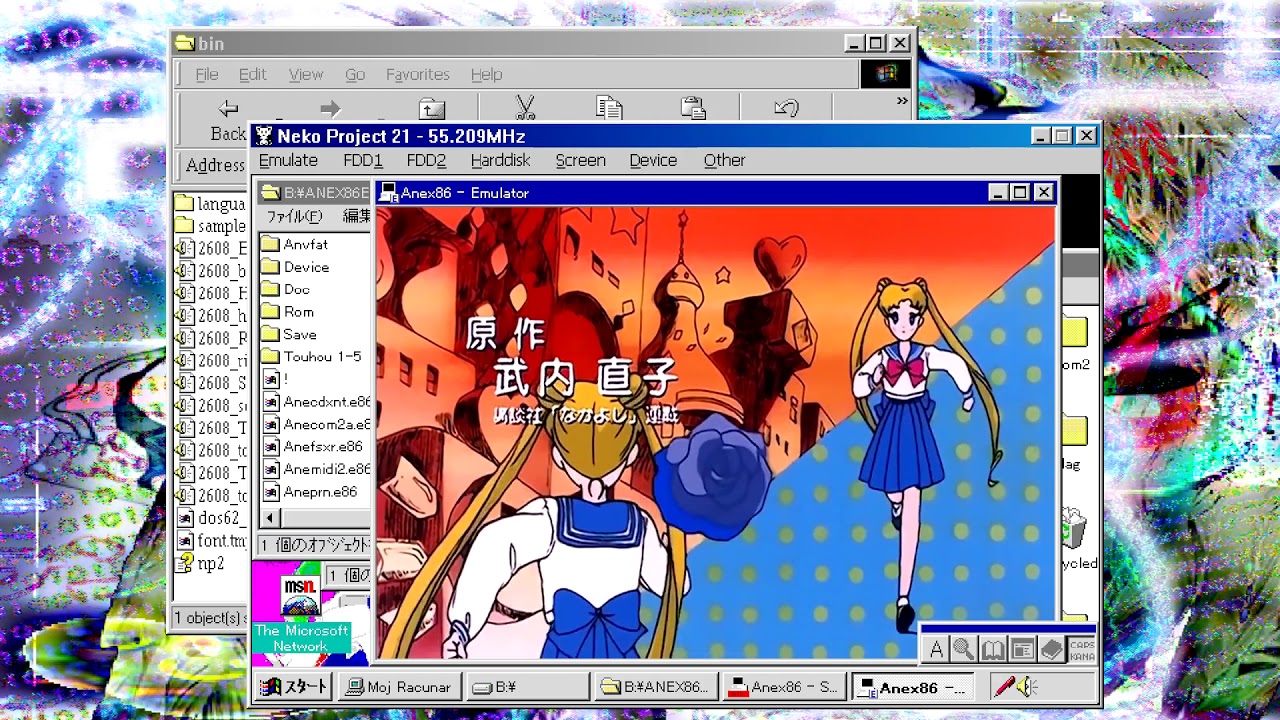This screenshot has height=720, width=1280.
Task: Select the Rom folder
Action: (x=287, y=312)
